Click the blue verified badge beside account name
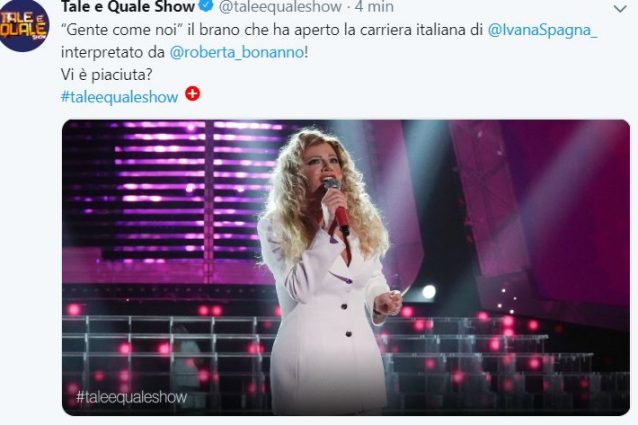Image resolution: width=638 pixels, height=425 pixels. pos(206,6)
